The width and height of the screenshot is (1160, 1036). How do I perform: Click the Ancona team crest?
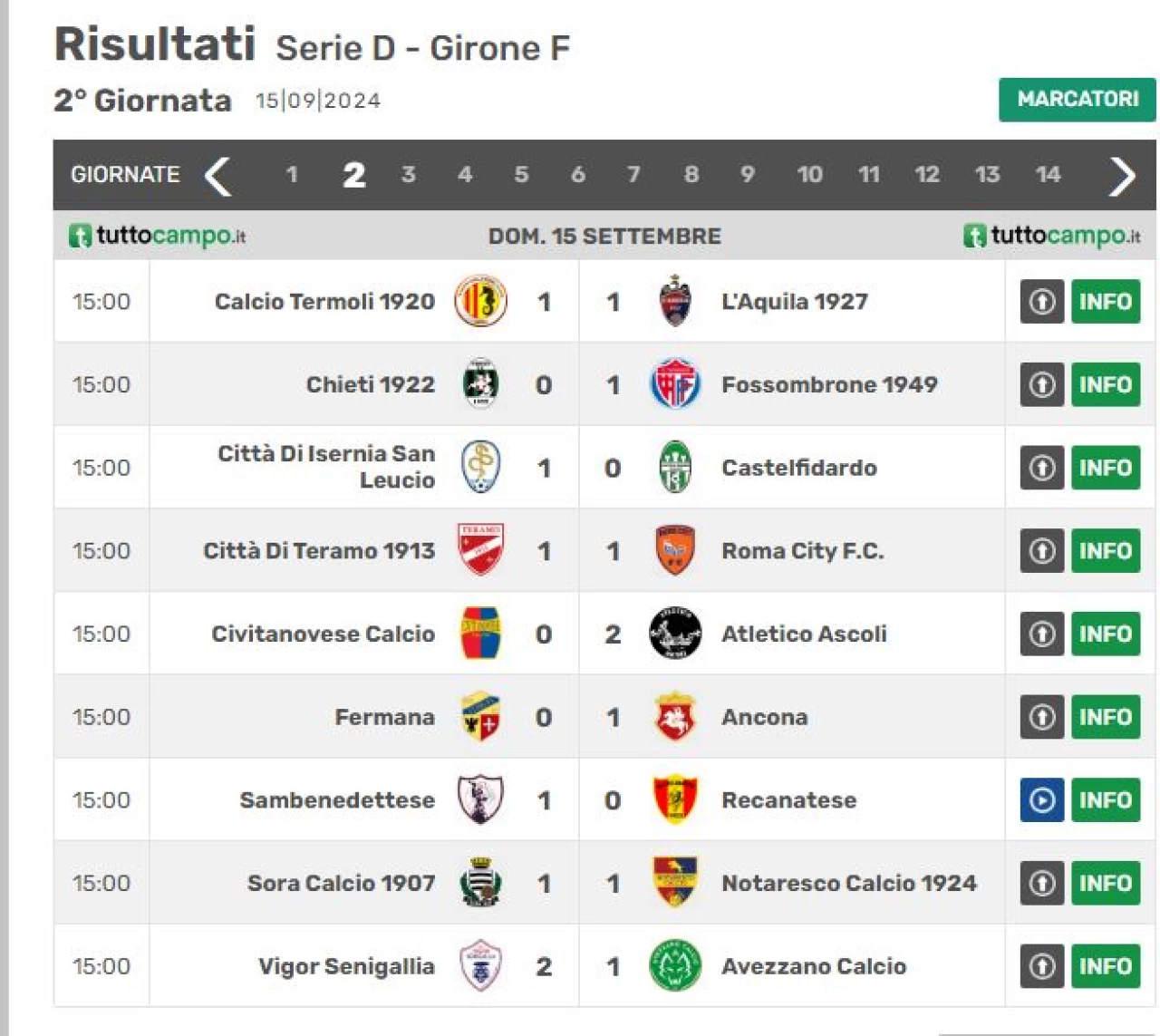[x=674, y=717]
